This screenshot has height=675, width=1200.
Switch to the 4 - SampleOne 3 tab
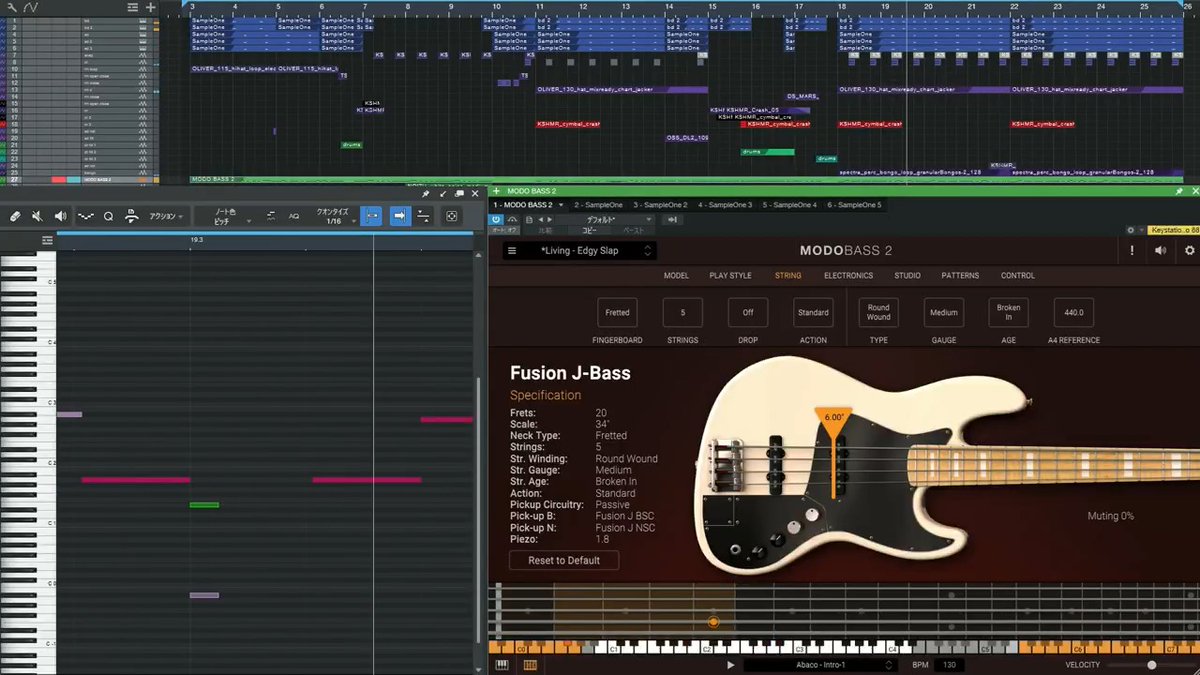[x=725, y=205]
